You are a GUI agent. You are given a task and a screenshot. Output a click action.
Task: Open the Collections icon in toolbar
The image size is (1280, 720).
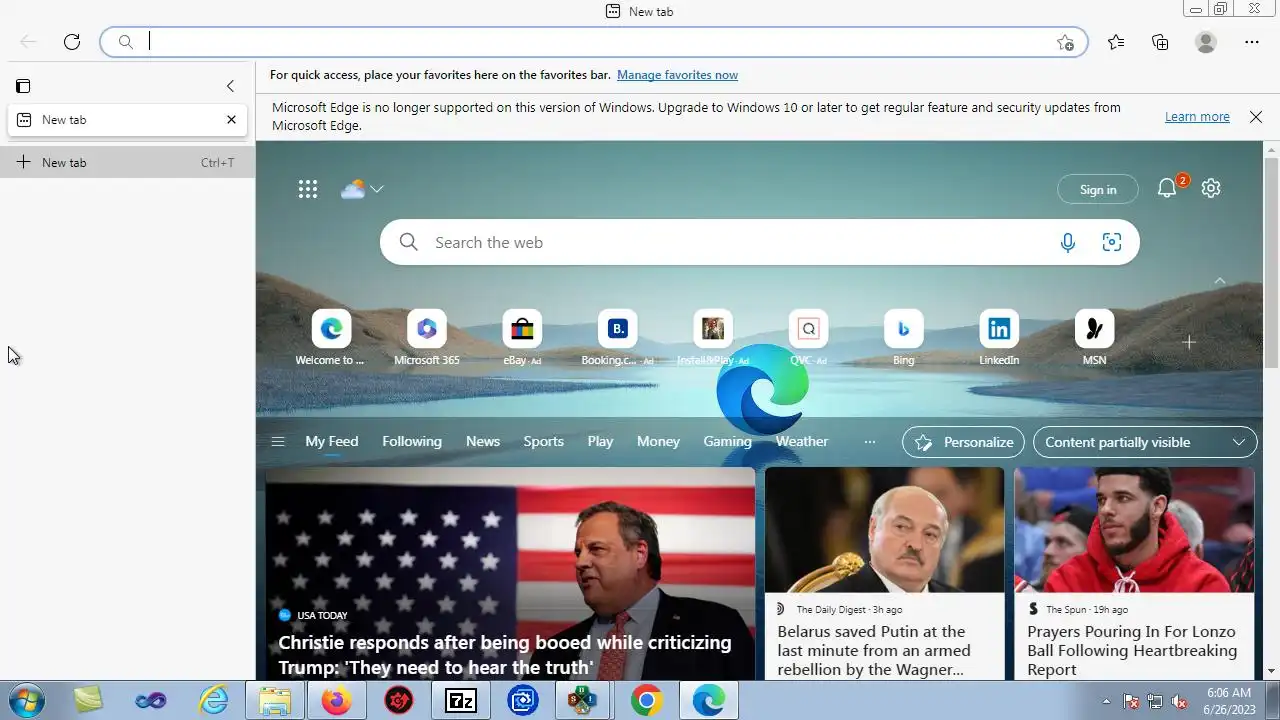tap(1160, 42)
